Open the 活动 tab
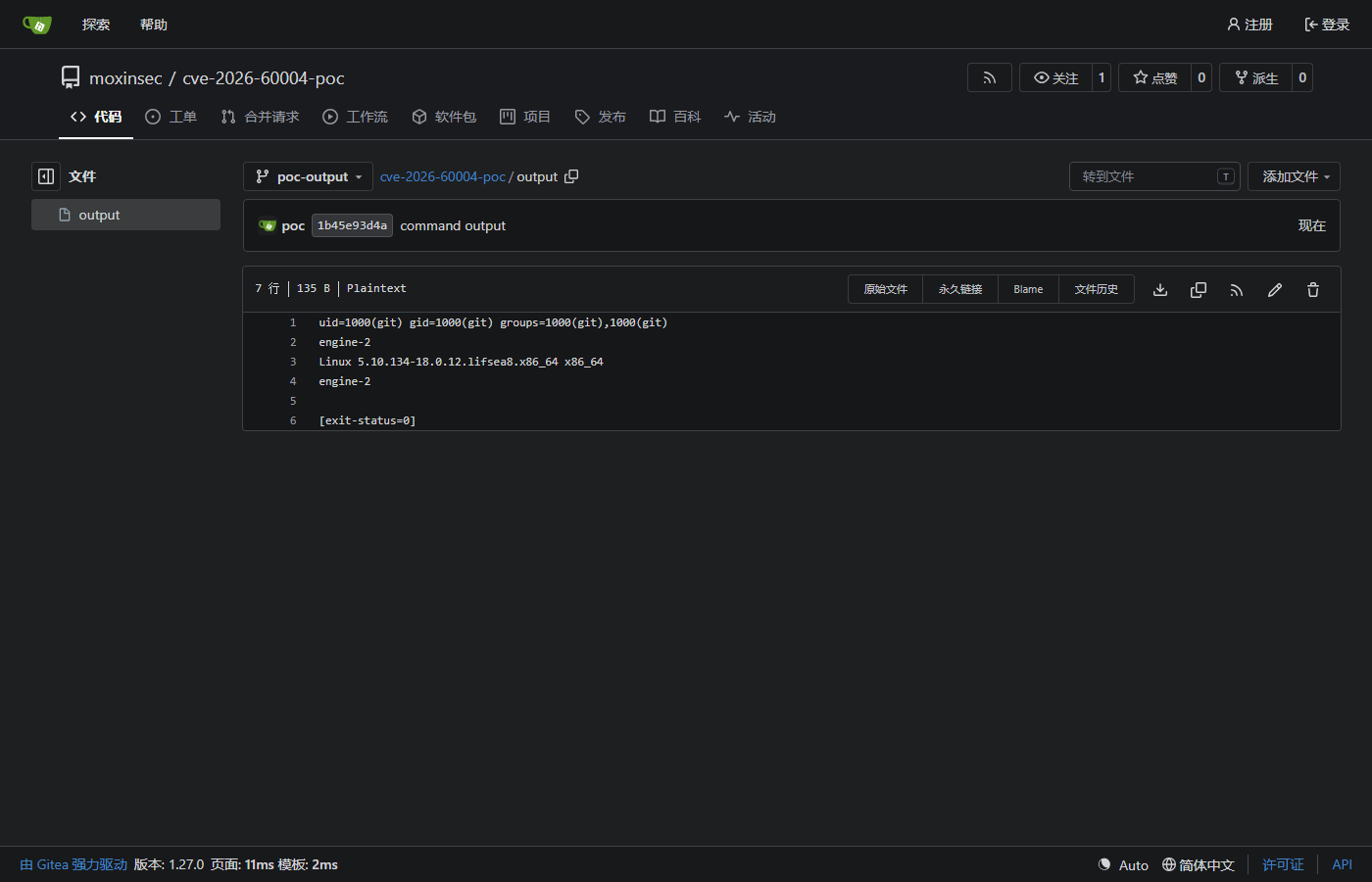Screen dimensions: 1372x882 750,117
